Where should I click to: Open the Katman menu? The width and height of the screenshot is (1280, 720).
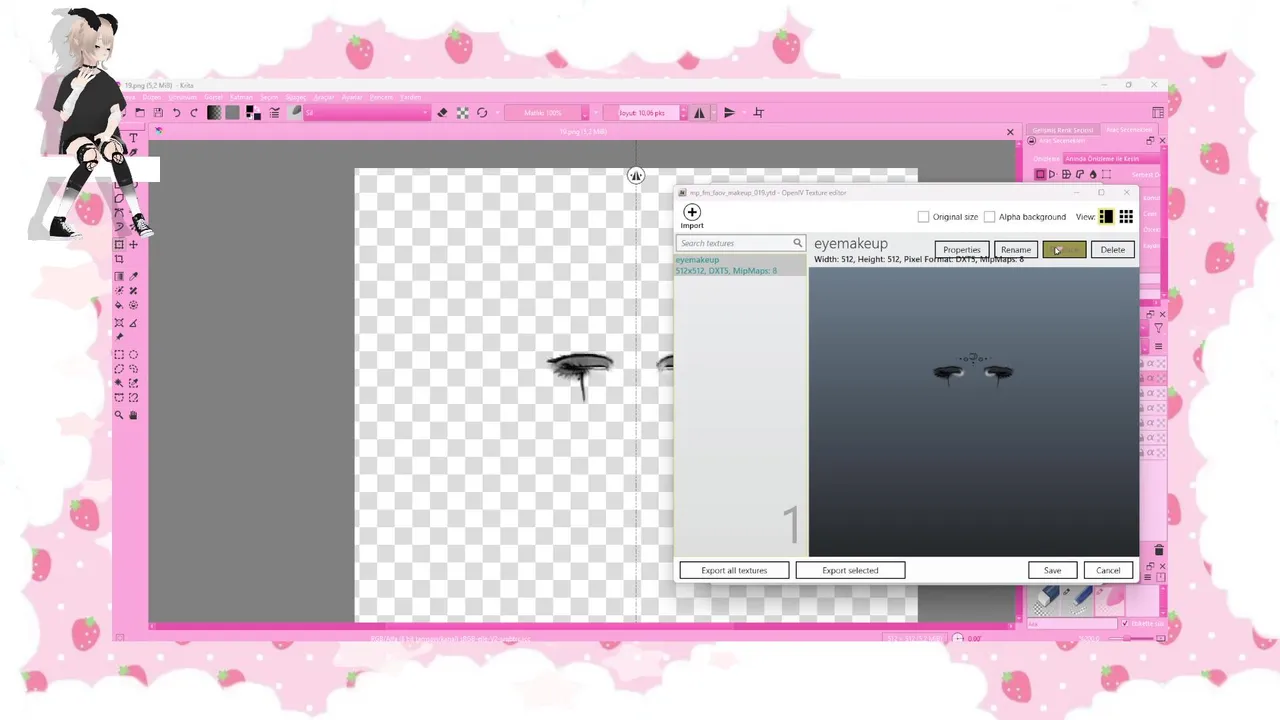(241, 97)
